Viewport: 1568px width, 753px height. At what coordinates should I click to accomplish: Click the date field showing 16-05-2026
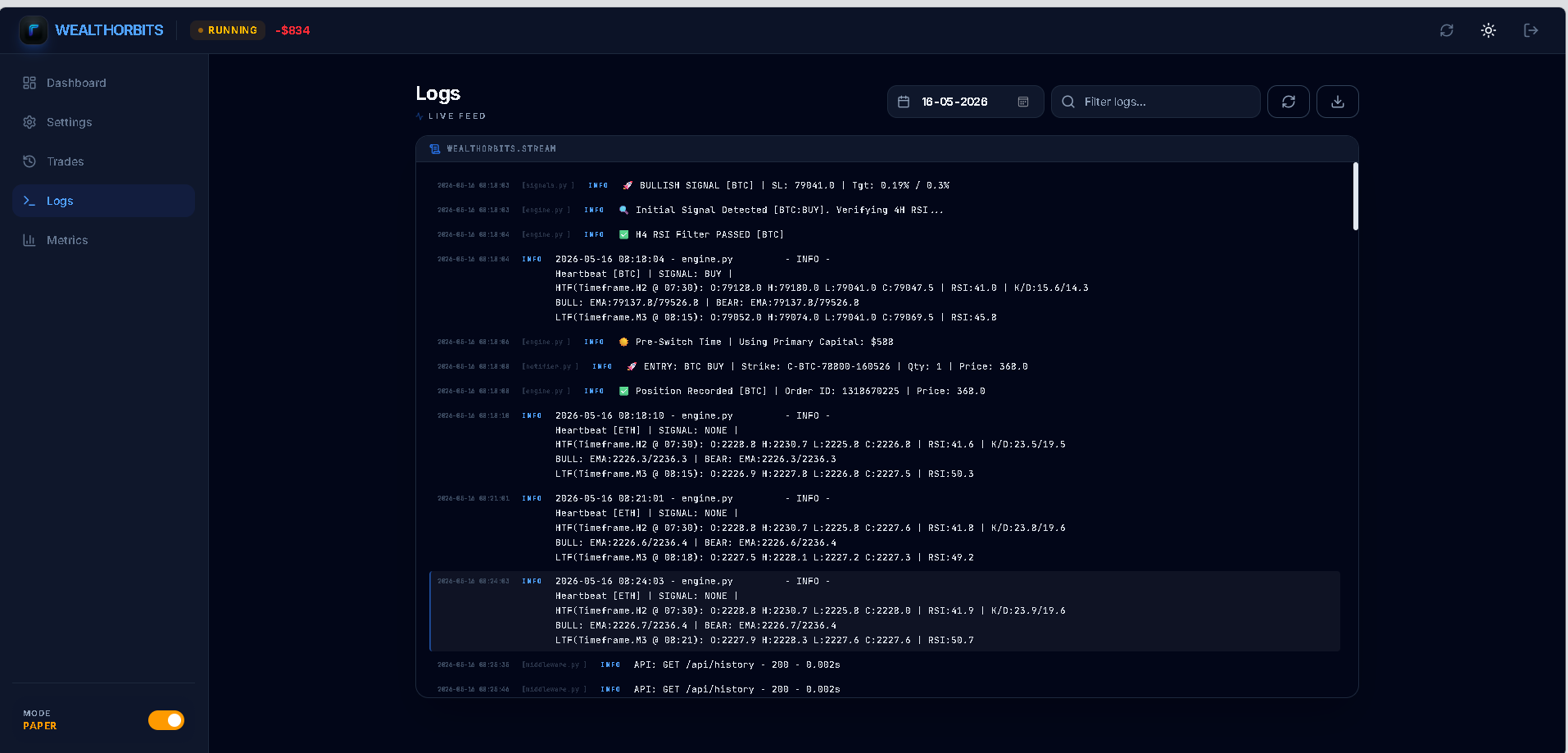click(x=965, y=102)
